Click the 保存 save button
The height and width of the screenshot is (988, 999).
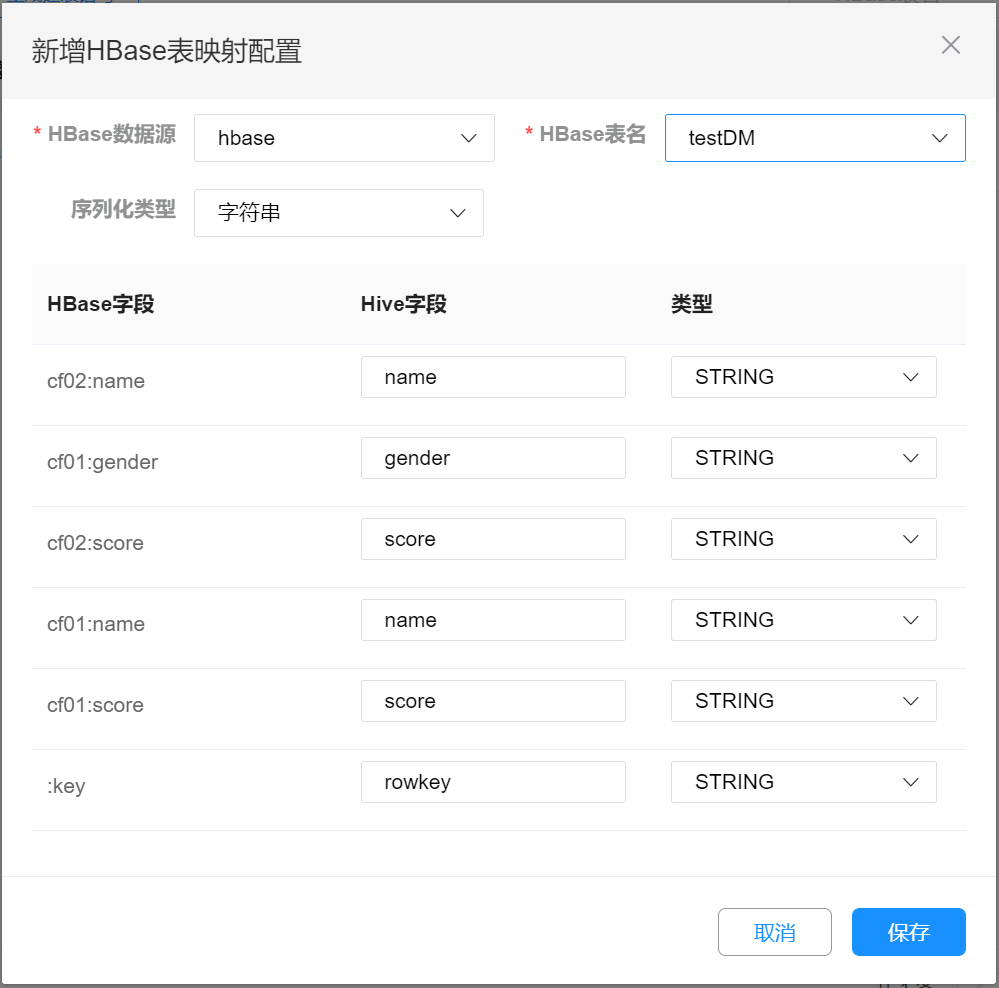pyautogui.click(x=908, y=932)
